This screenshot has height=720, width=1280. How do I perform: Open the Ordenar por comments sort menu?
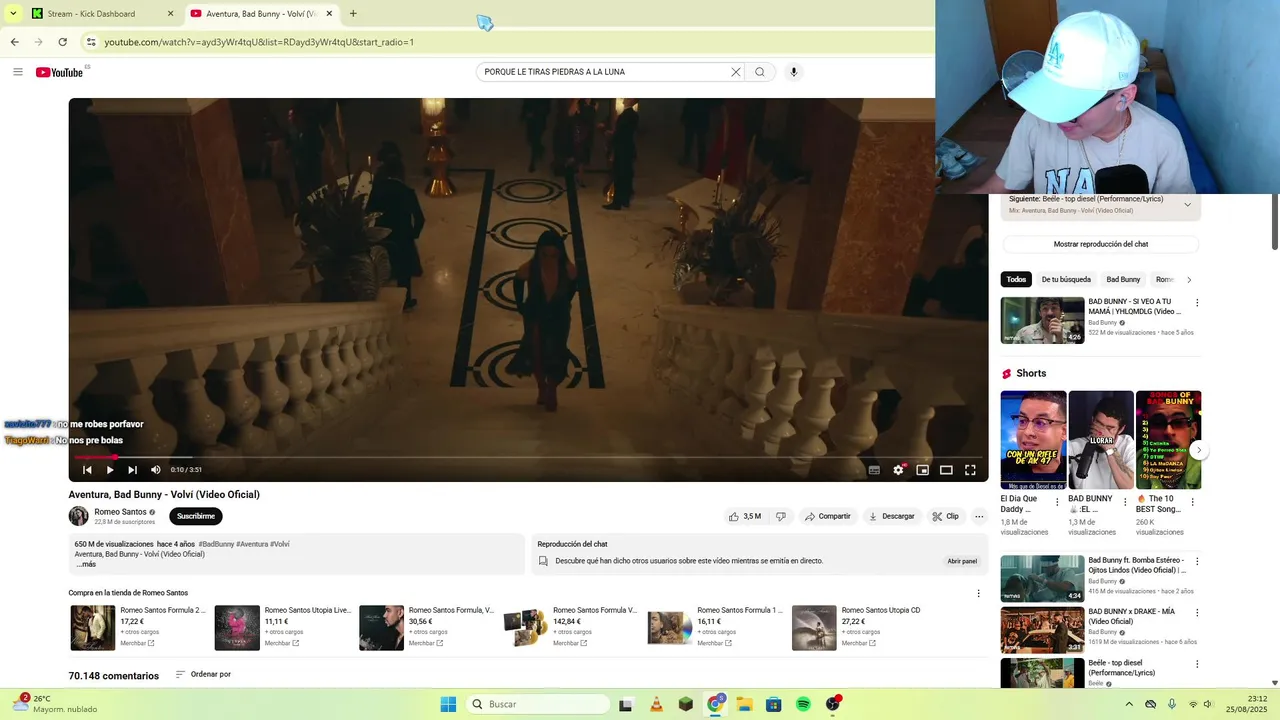[203, 675]
